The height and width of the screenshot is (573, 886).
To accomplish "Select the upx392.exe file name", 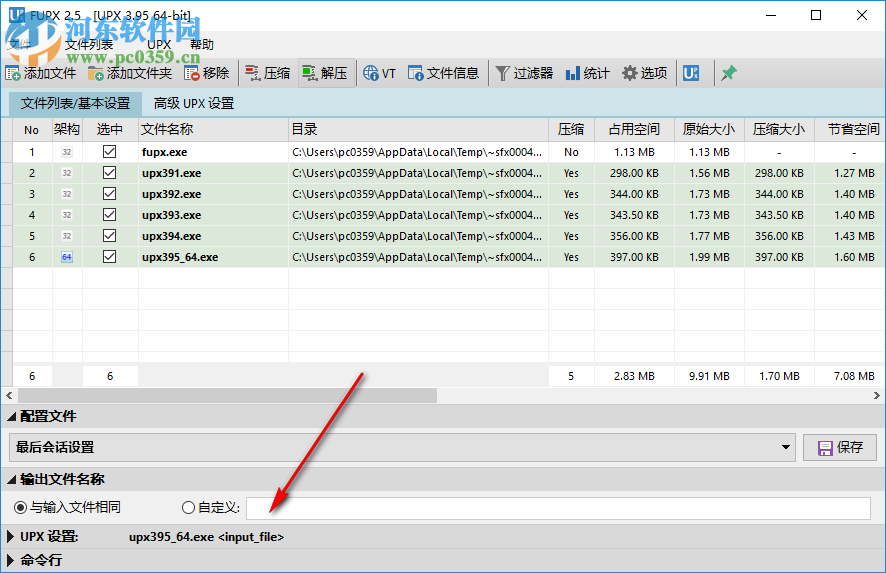I will 172,194.
